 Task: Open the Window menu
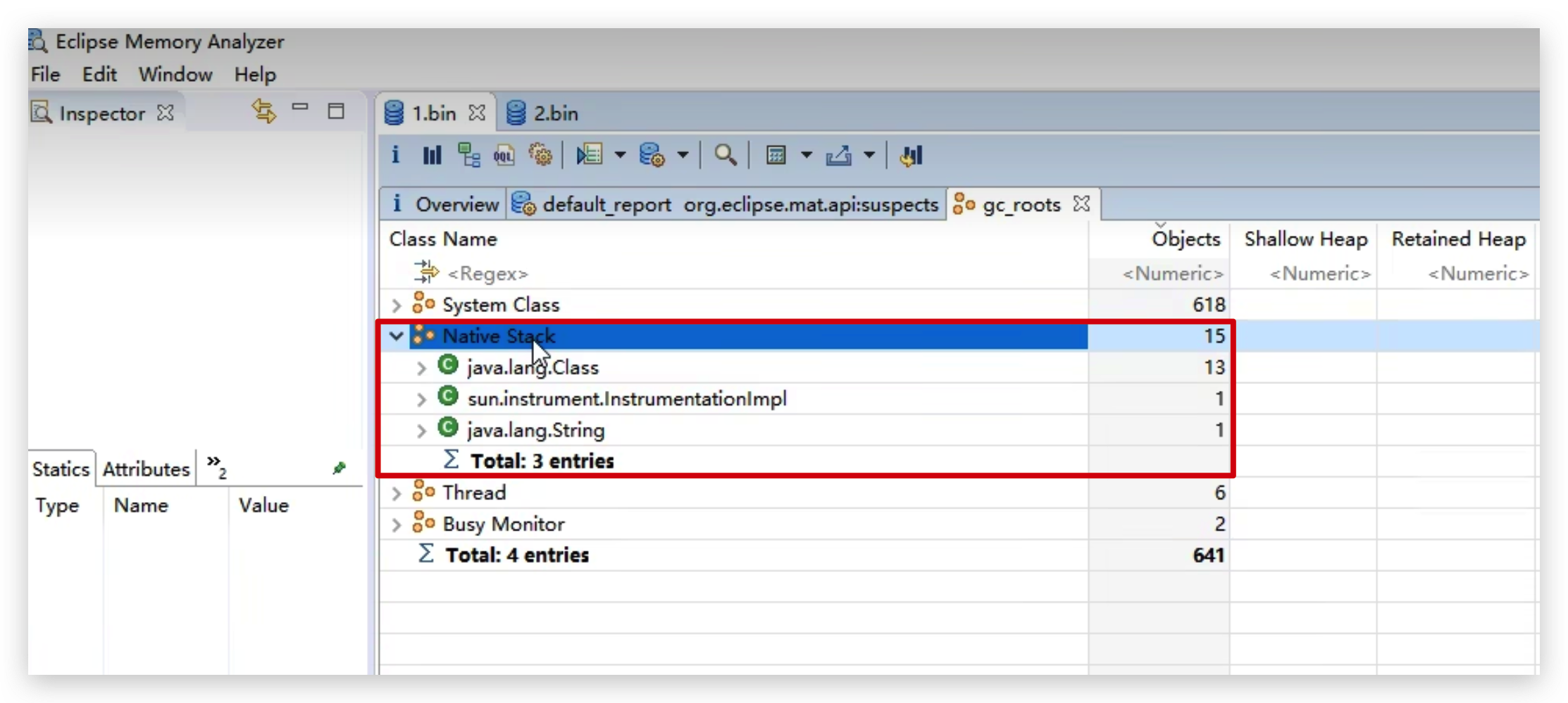pyautogui.click(x=175, y=74)
